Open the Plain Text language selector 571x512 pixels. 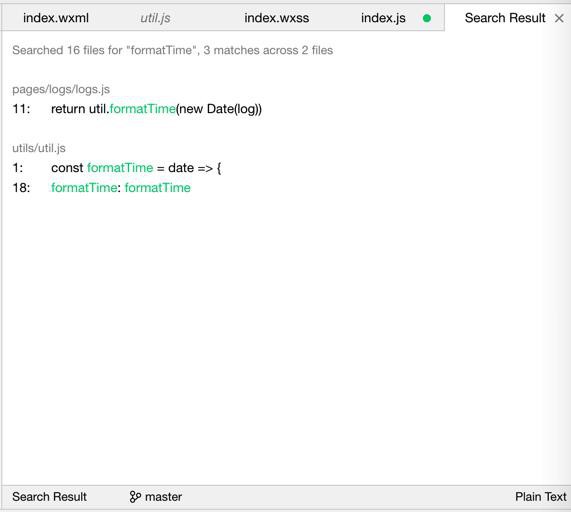541,497
